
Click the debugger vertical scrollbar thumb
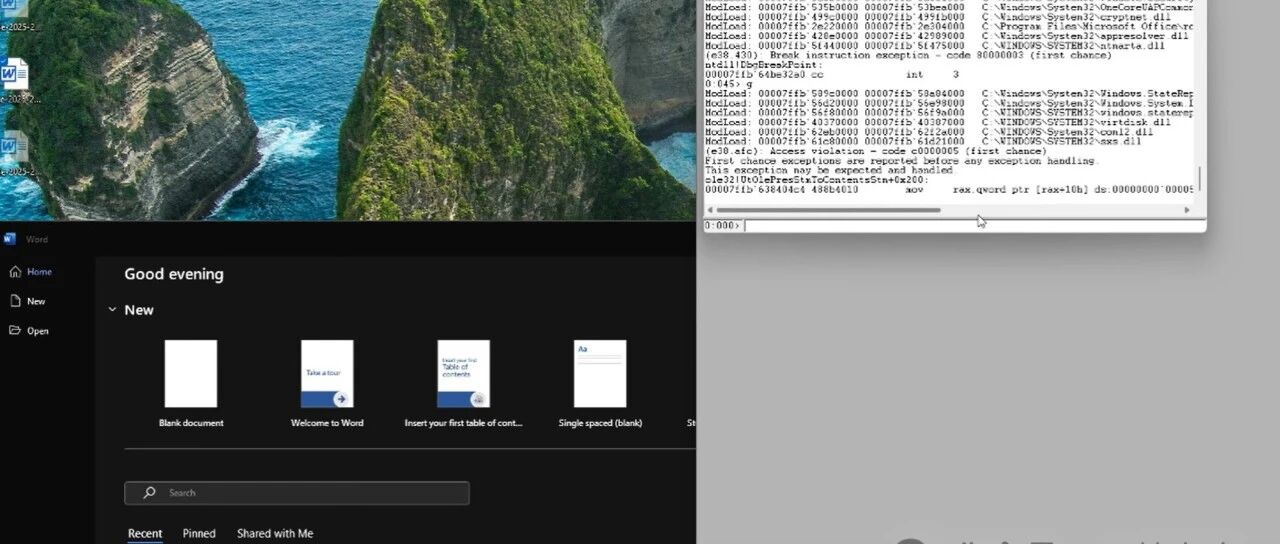1198,179
